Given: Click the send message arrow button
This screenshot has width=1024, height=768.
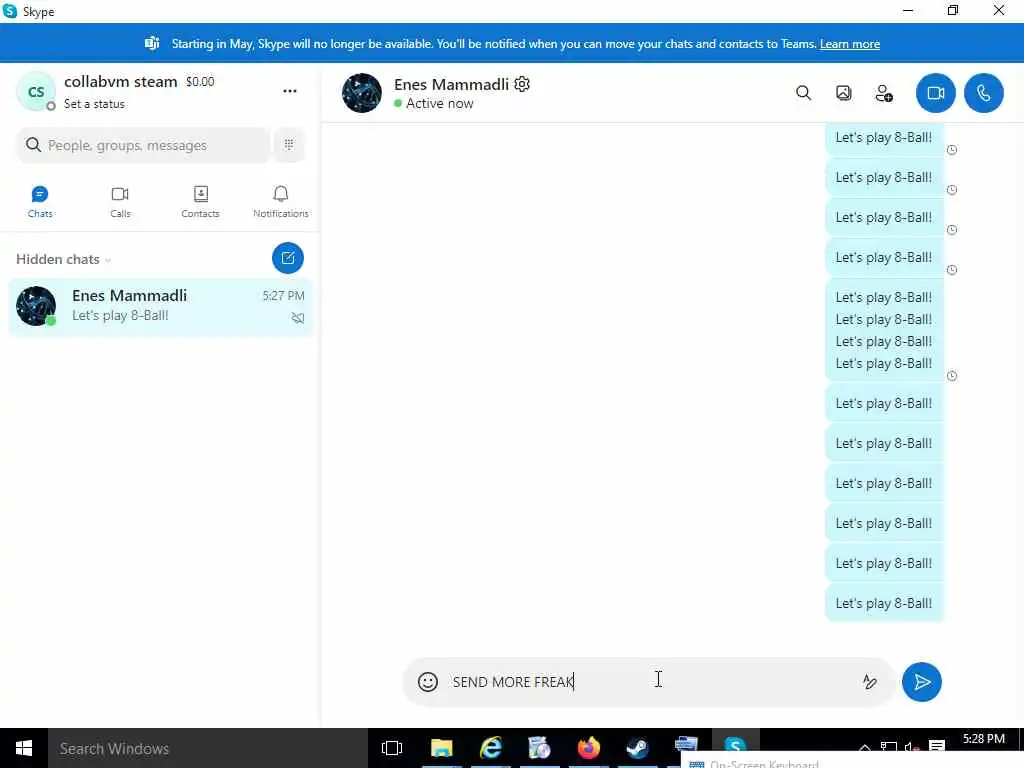Looking at the screenshot, I should point(921,682).
